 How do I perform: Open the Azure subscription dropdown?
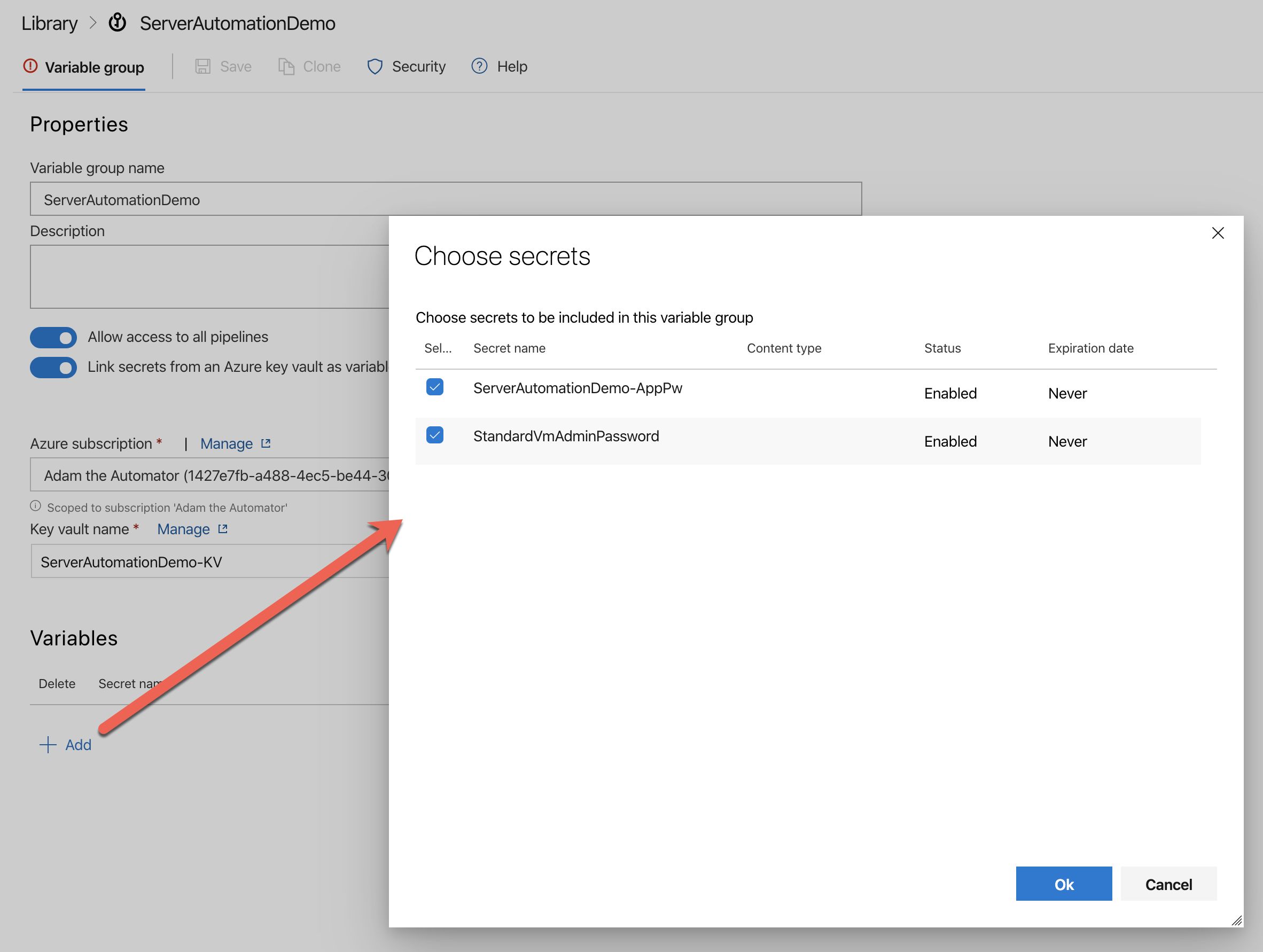click(x=210, y=475)
